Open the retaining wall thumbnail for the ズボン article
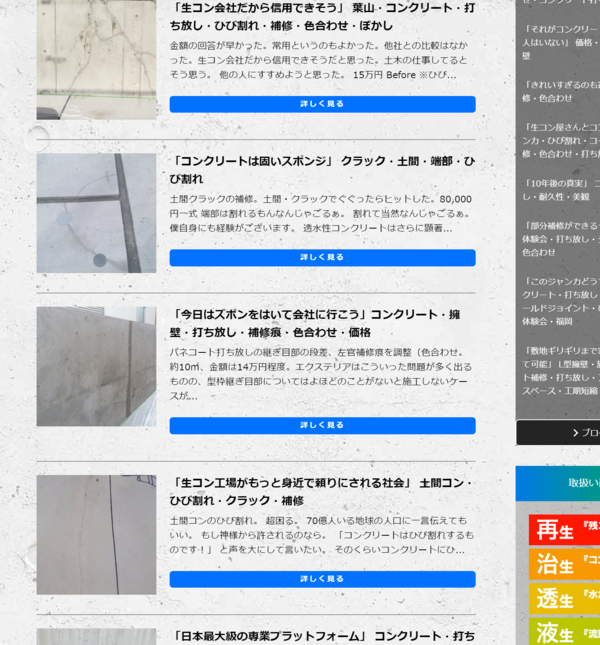600x645 pixels. point(96,367)
